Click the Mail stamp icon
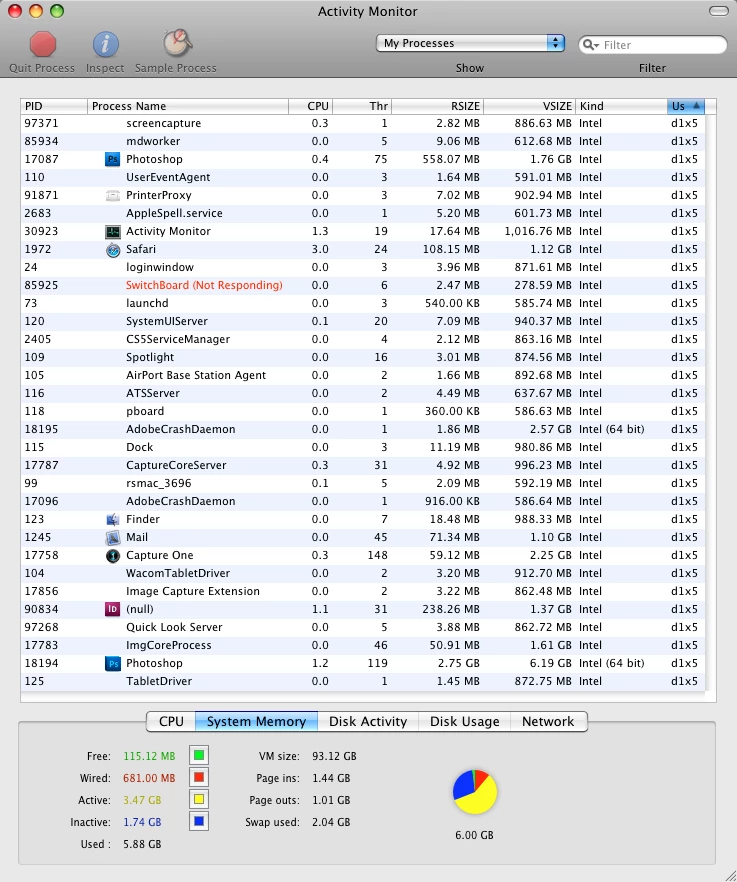Screen dimensions: 737x882 click(x=113, y=538)
